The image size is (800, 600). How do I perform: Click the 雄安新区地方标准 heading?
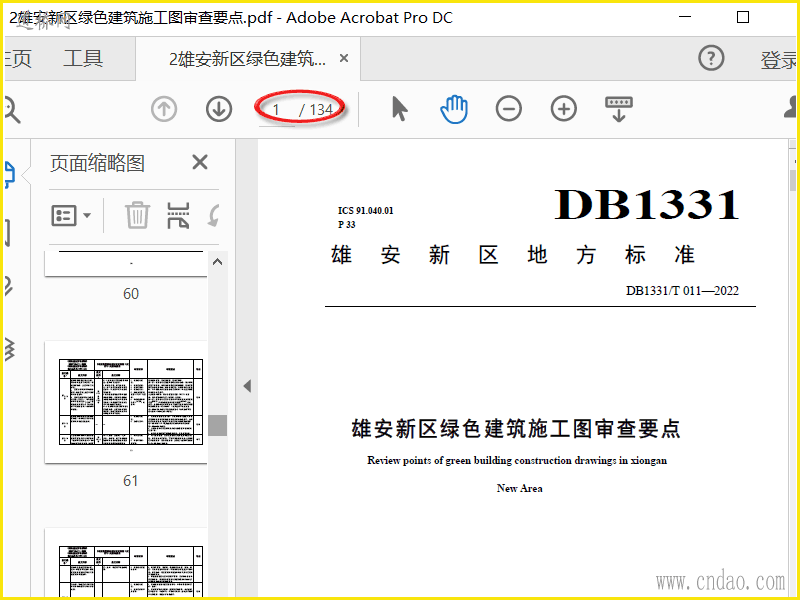point(513,254)
